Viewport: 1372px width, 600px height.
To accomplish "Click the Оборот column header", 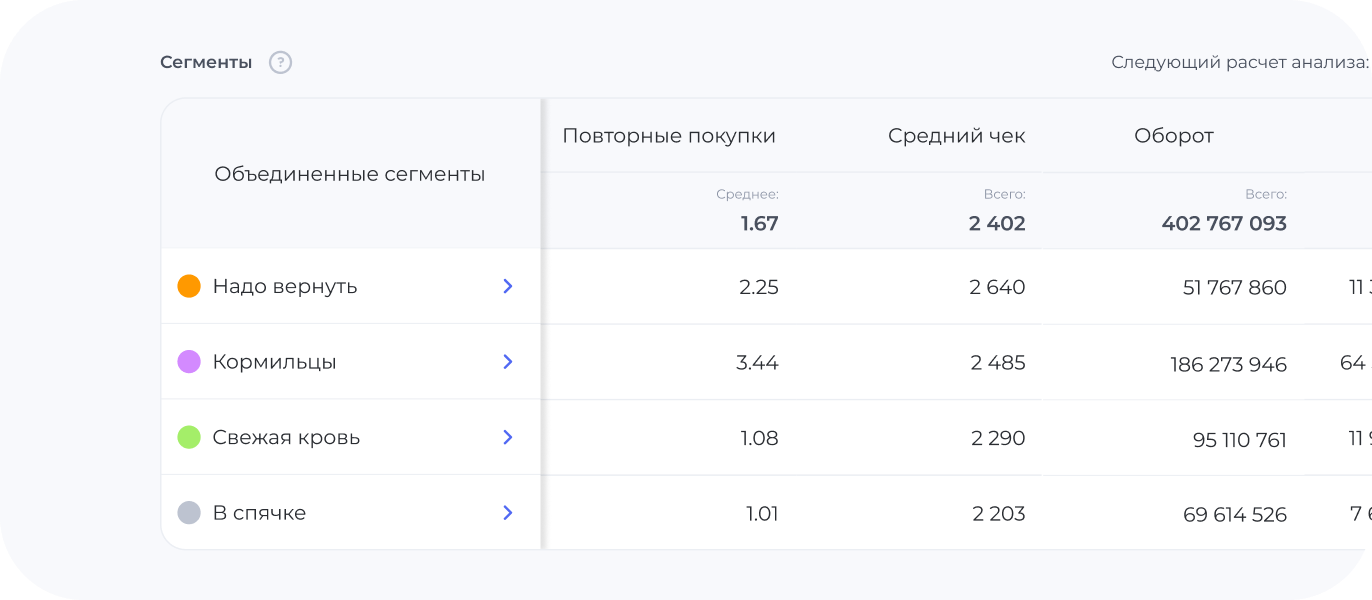I will click(1173, 136).
